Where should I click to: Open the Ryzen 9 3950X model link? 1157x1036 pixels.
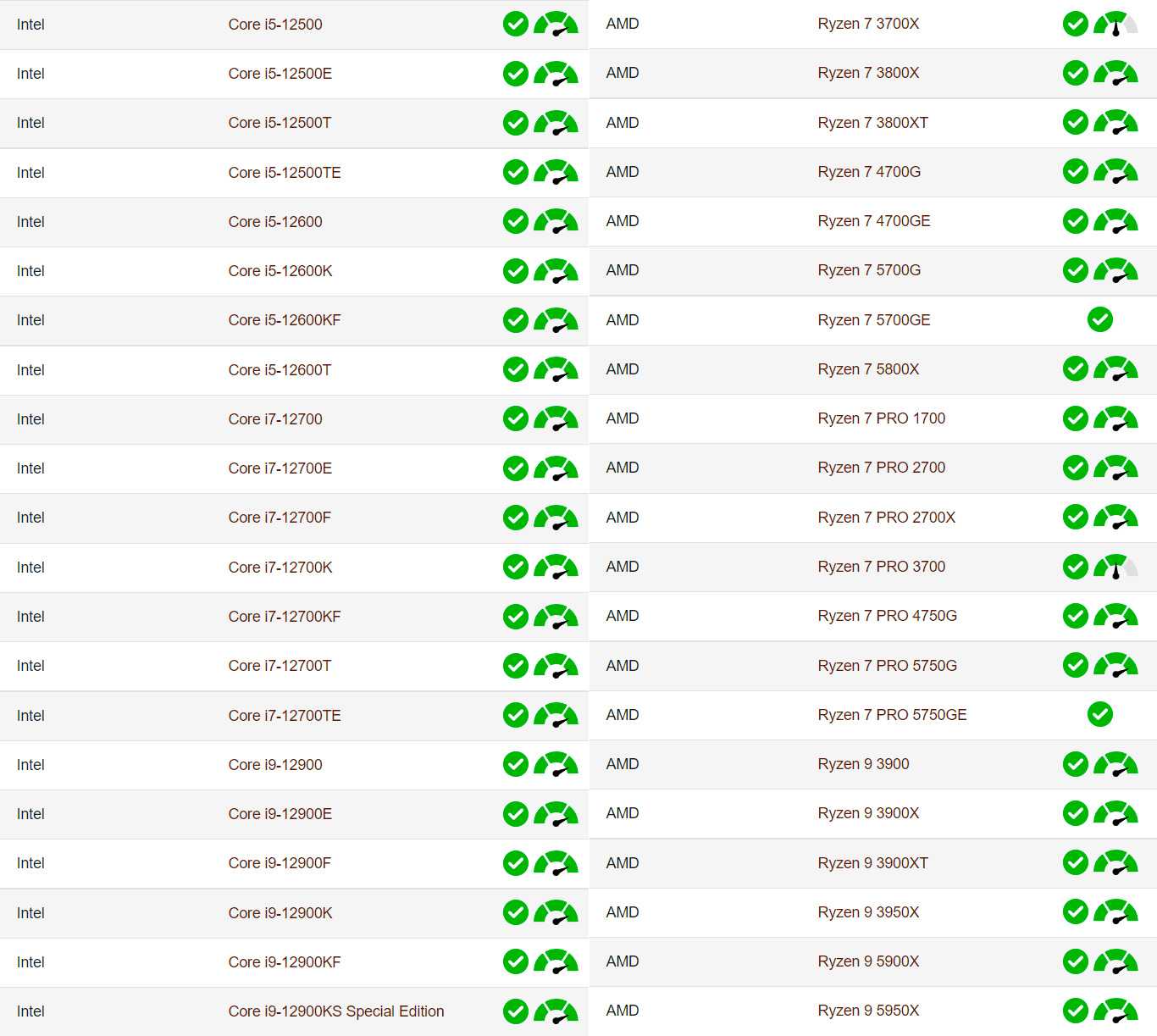click(868, 912)
